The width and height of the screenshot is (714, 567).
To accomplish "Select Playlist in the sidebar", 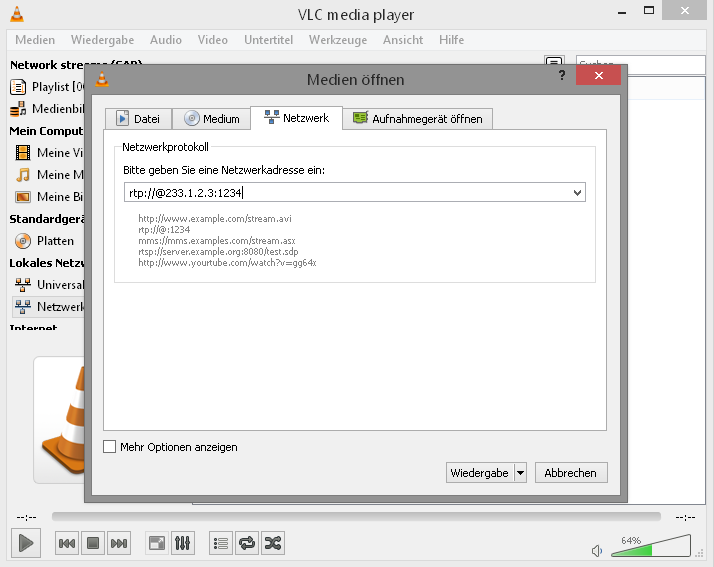I will (47, 87).
